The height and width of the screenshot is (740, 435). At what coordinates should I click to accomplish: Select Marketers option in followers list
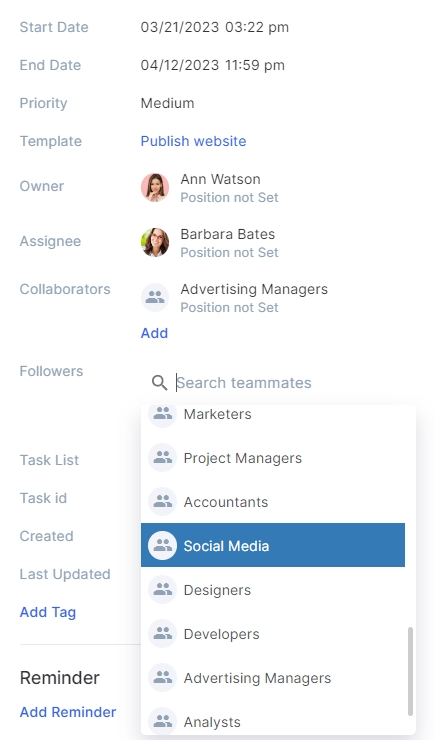(273, 414)
